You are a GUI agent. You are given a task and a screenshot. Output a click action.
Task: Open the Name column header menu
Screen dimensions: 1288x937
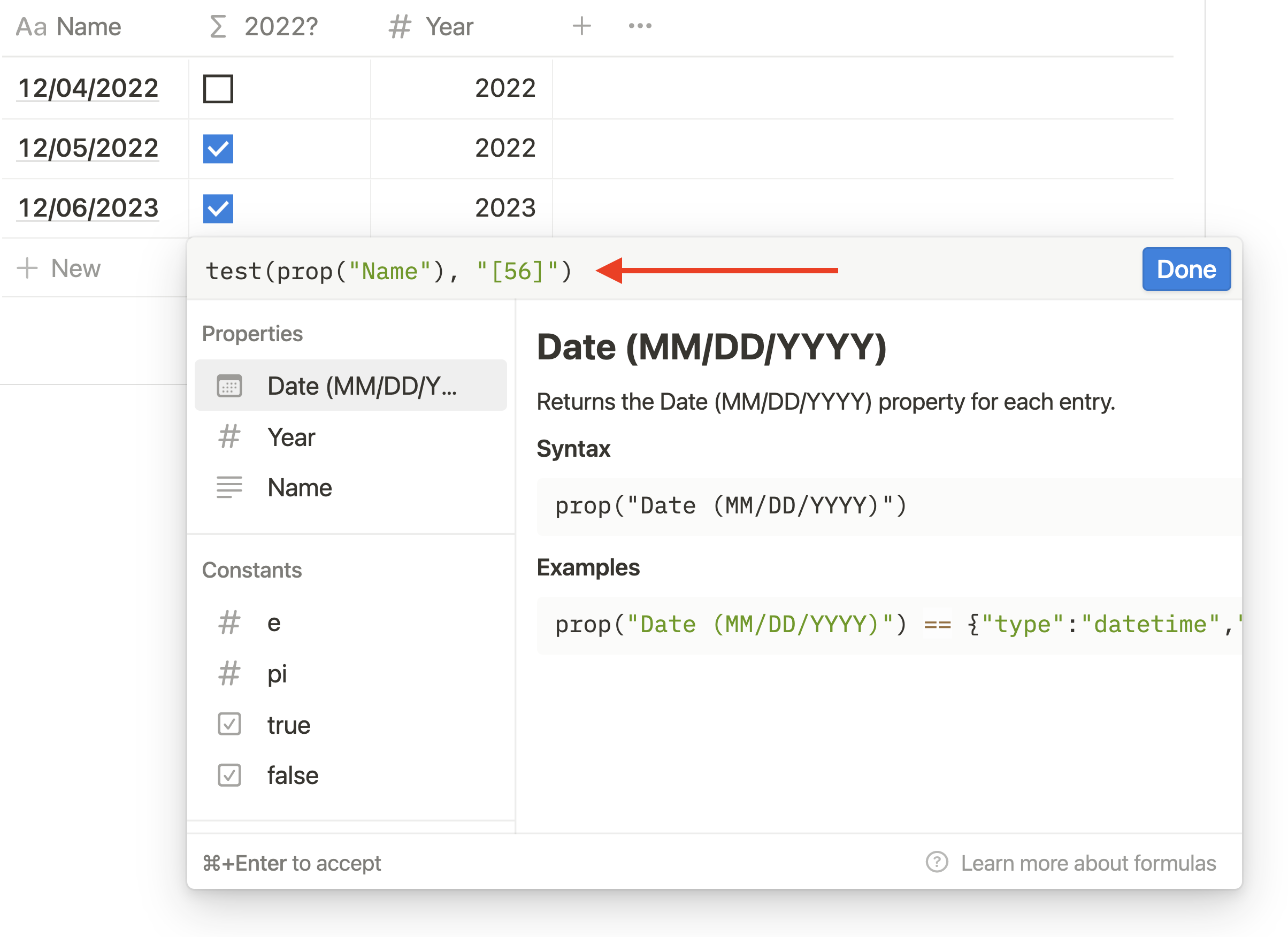[x=88, y=27]
